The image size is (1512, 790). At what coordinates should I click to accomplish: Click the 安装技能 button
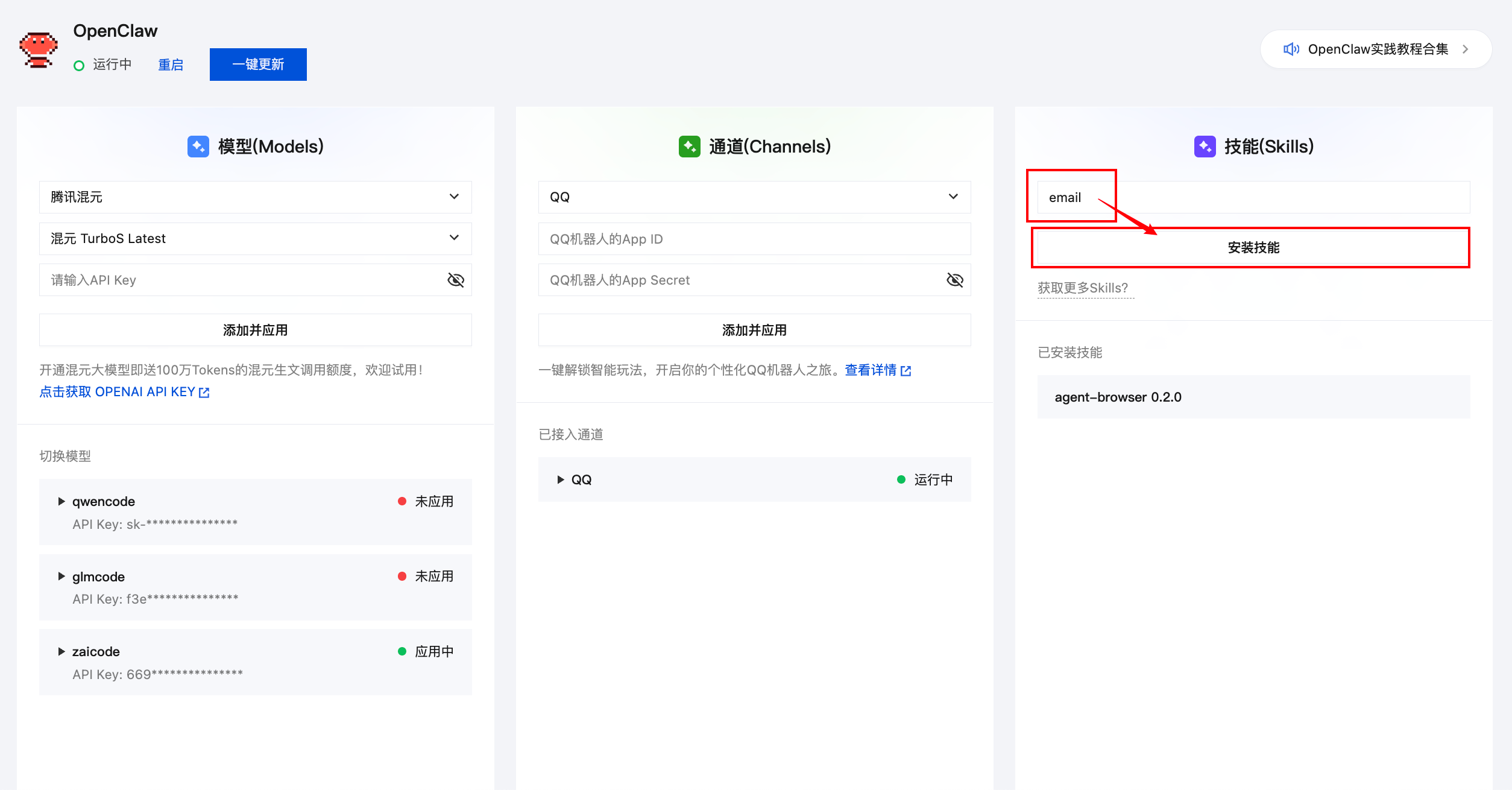tap(1252, 247)
